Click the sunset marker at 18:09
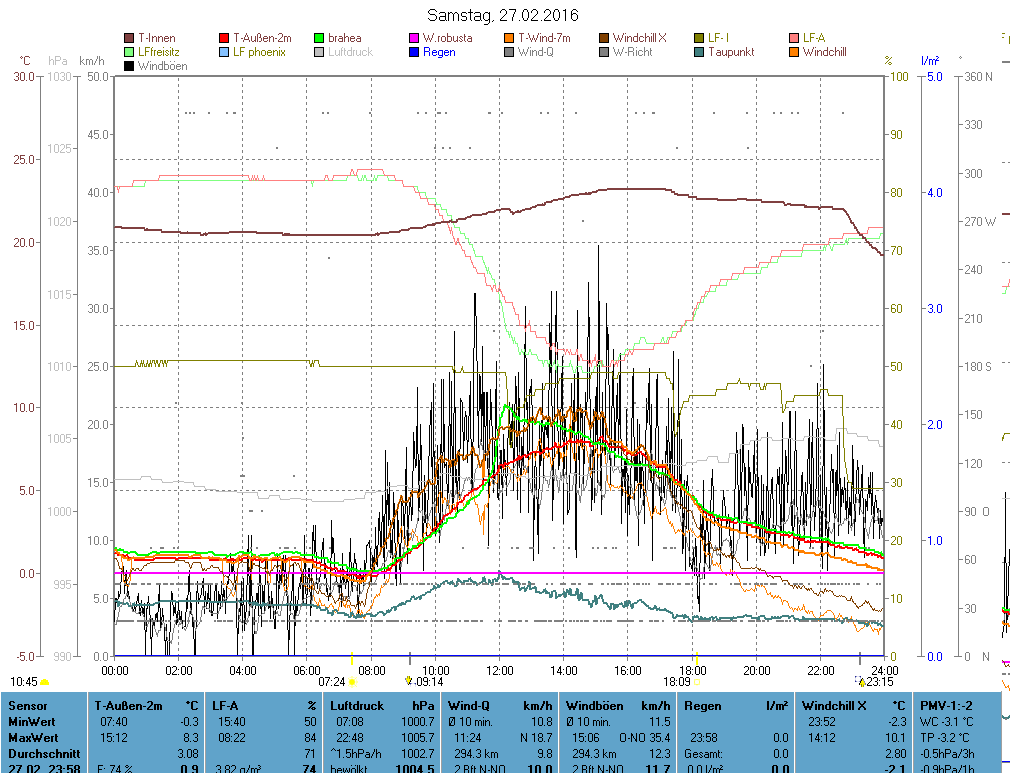 point(696,681)
